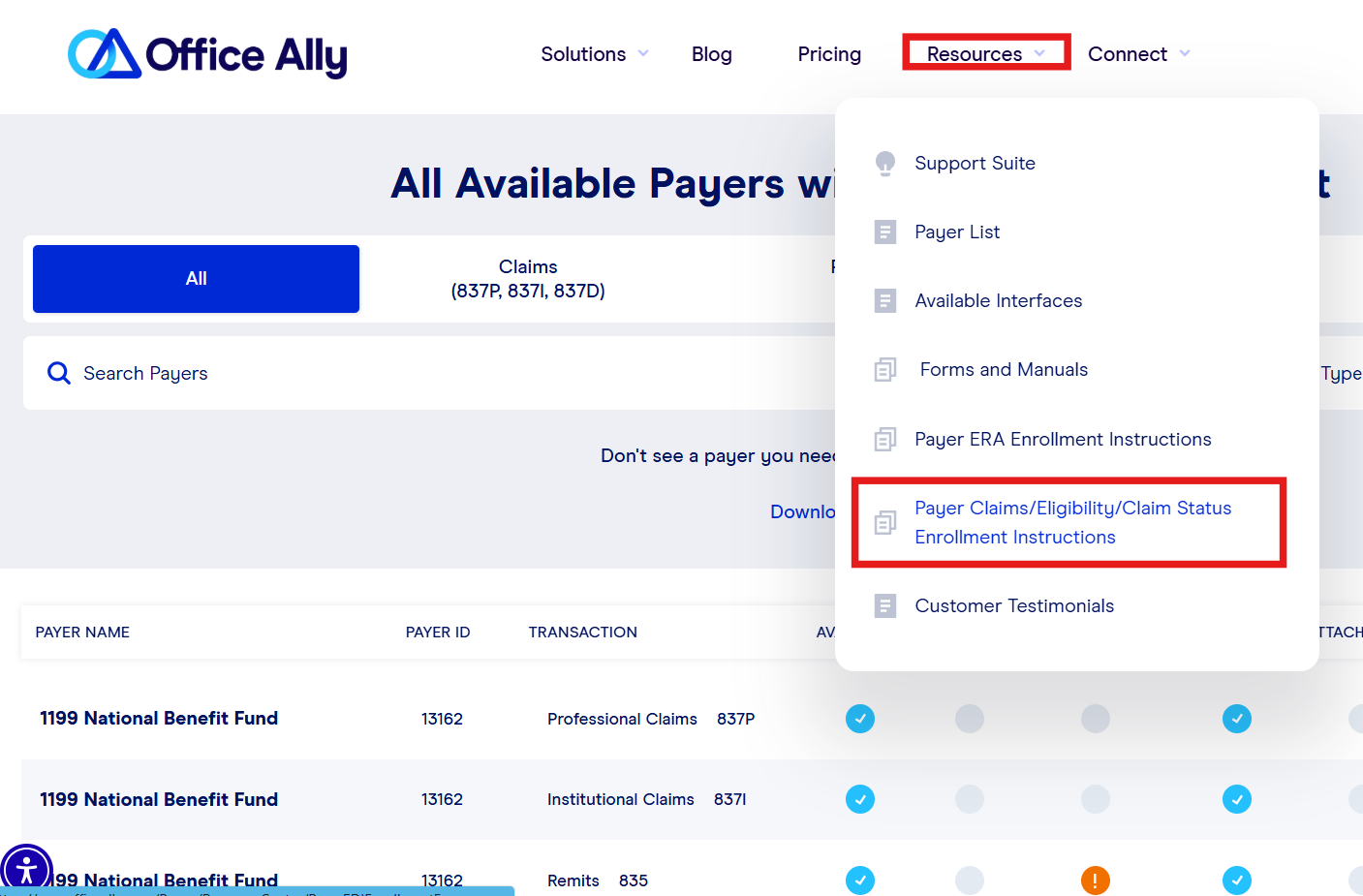The height and width of the screenshot is (896, 1363).
Task: Select Available Interfaces menu entry
Action: 999,300
